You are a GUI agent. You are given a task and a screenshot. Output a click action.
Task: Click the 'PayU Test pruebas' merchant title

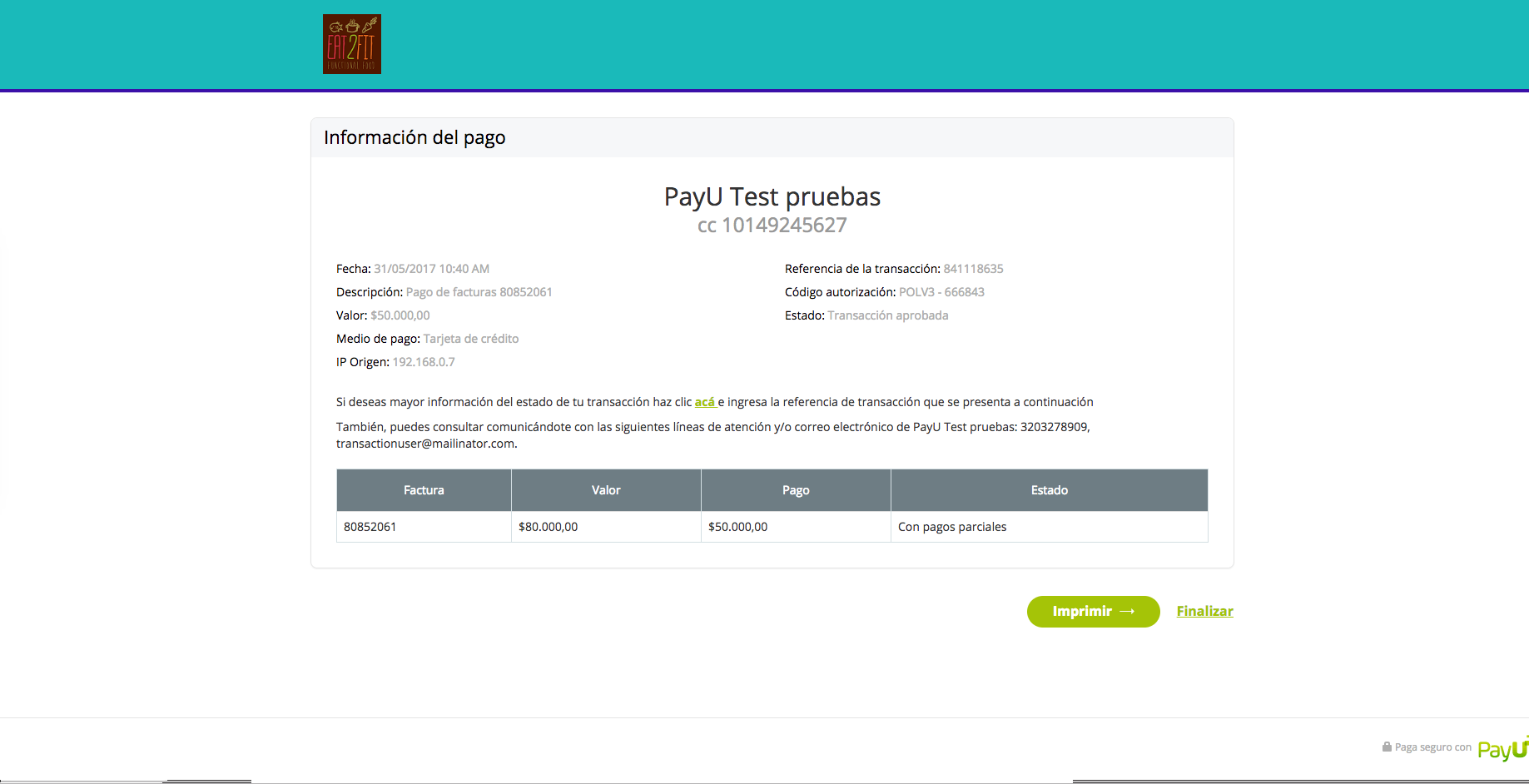(772, 196)
